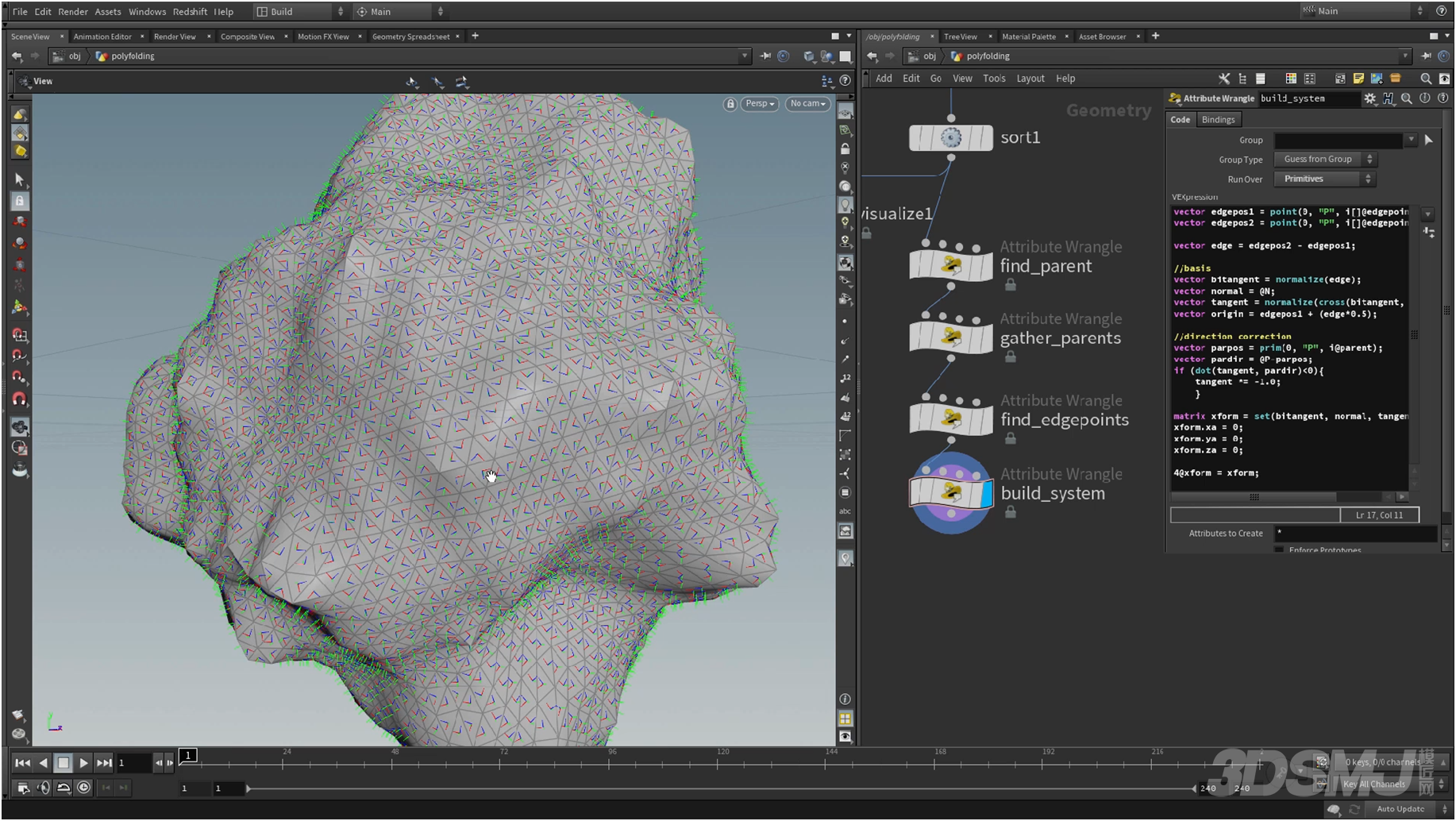This screenshot has width=1456, height=821.
Task: Open the Assets menu
Action: pyautogui.click(x=108, y=12)
